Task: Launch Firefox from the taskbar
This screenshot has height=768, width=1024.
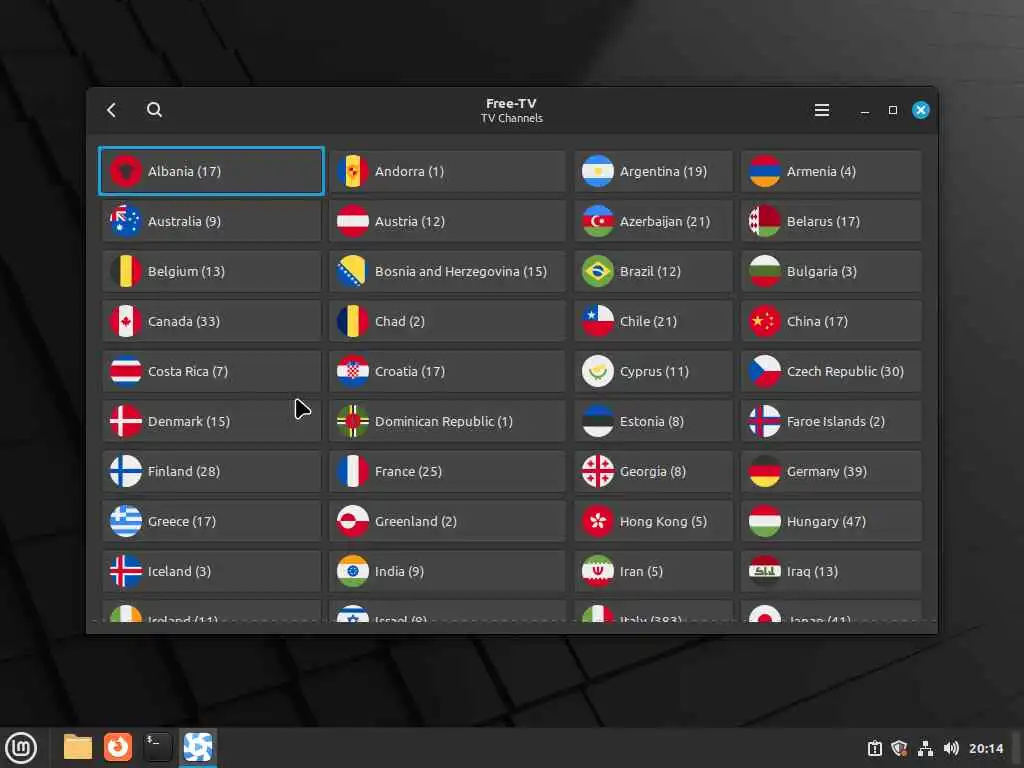Action: [118, 747]
